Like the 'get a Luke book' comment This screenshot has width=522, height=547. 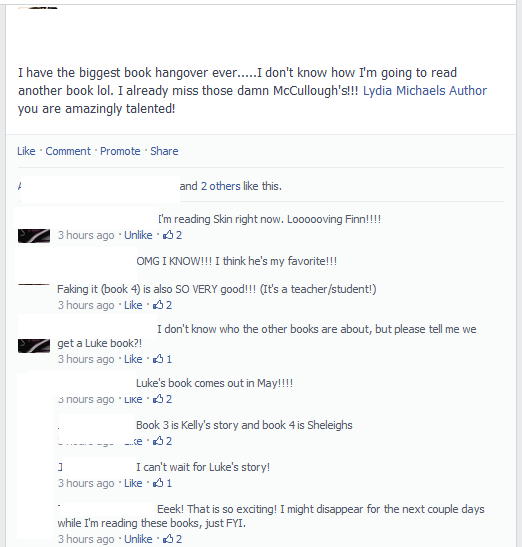coord(133,359)
